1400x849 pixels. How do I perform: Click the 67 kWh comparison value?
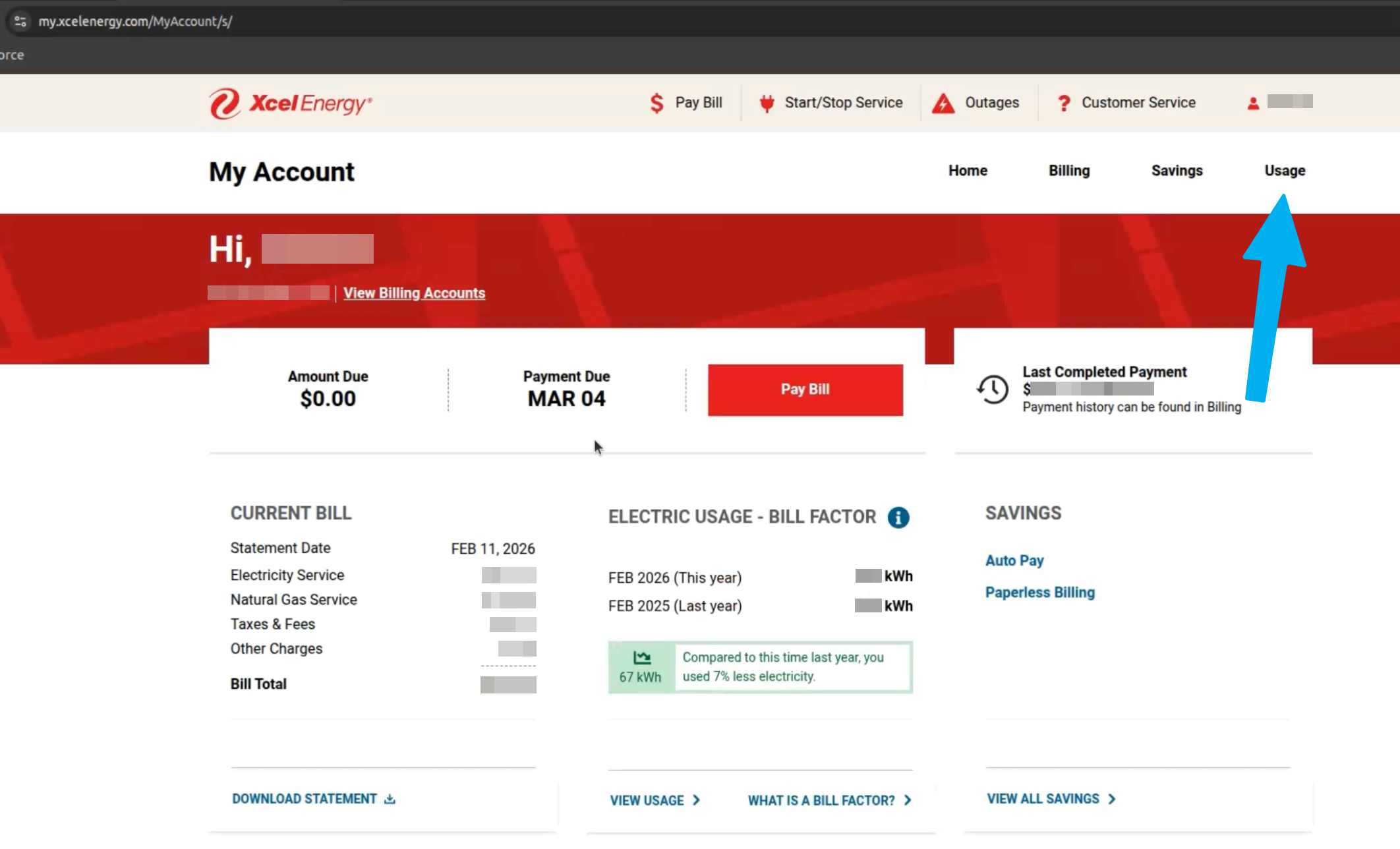pos(640,677)
